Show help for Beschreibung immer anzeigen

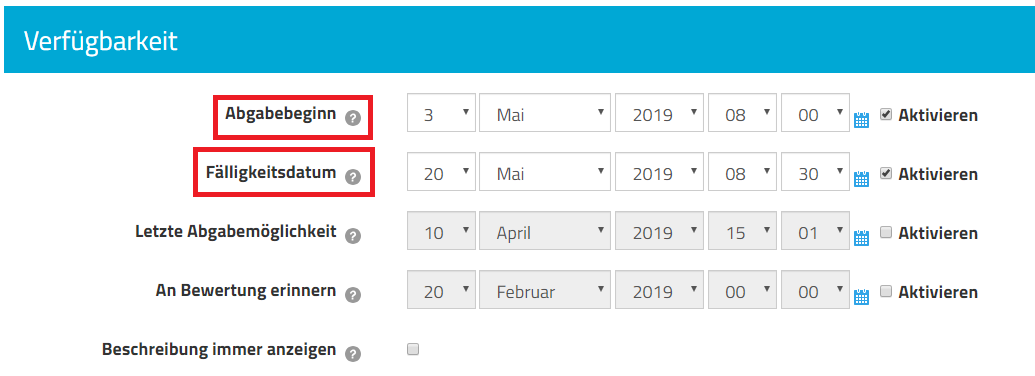[x=353, y=353]
